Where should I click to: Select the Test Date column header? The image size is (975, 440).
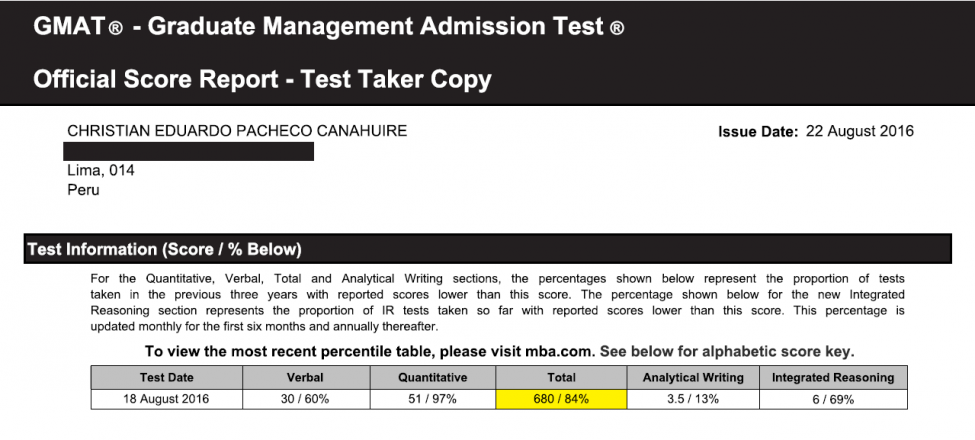coord(167,377)
